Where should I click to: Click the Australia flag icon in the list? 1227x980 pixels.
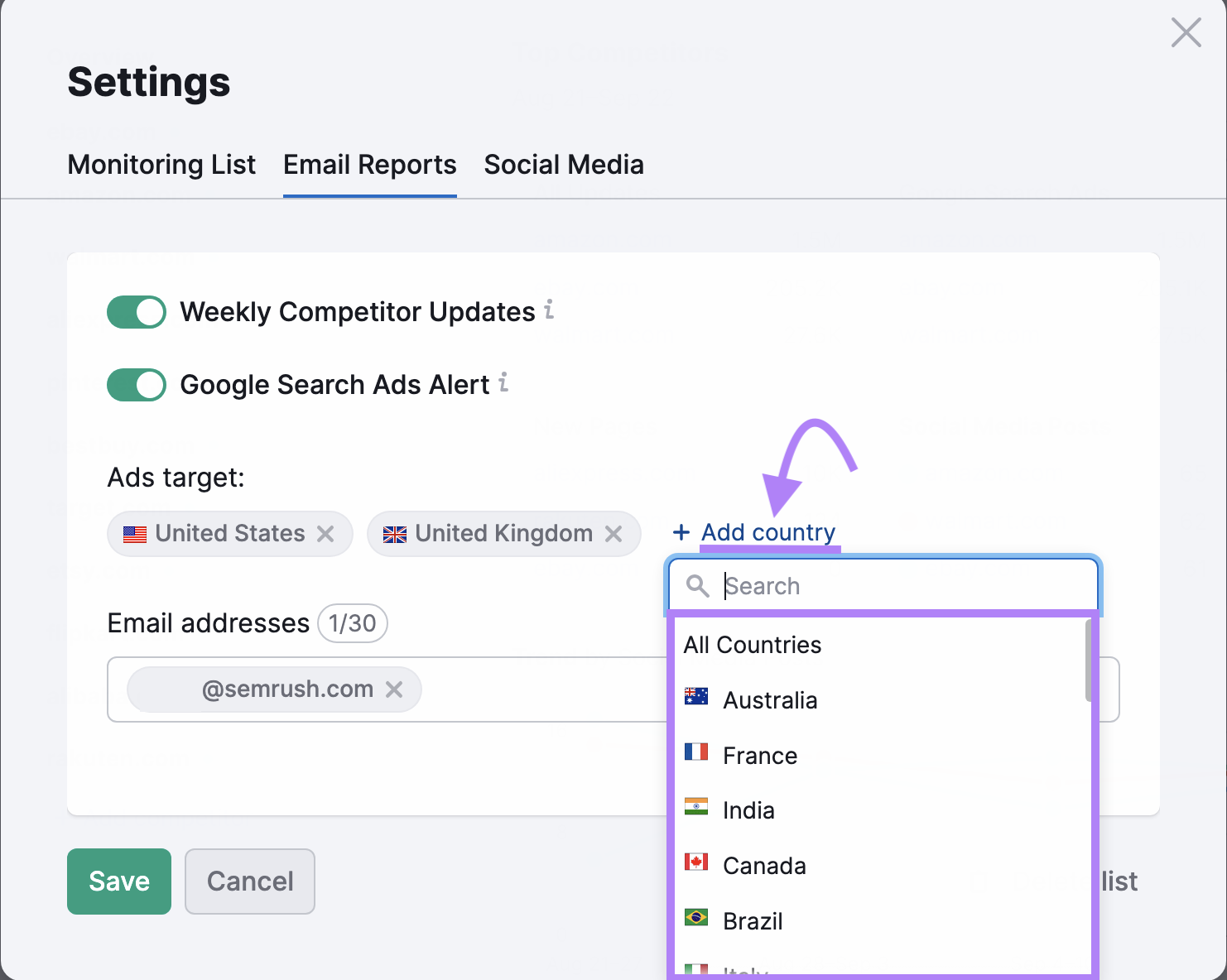pos(697,697)
